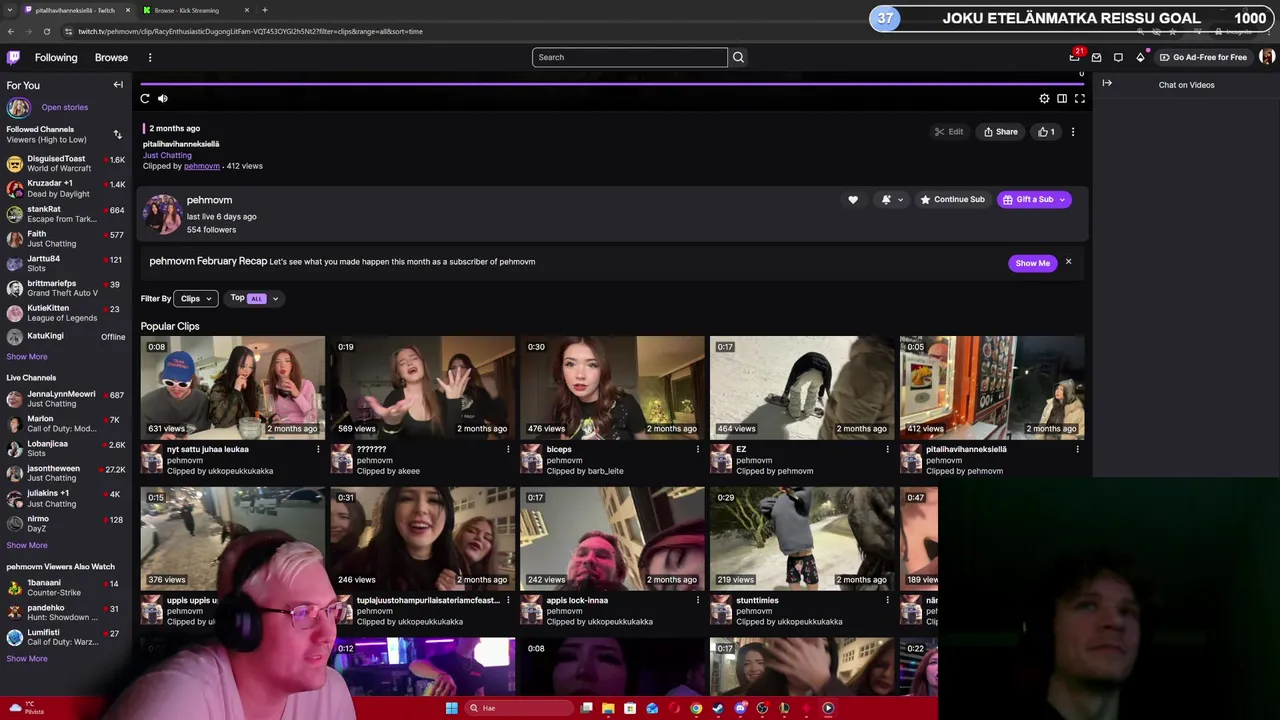Open DisguisedToast channel in sidebar
The width and height of the screenshot is (1280, 720).
point(65,163)
